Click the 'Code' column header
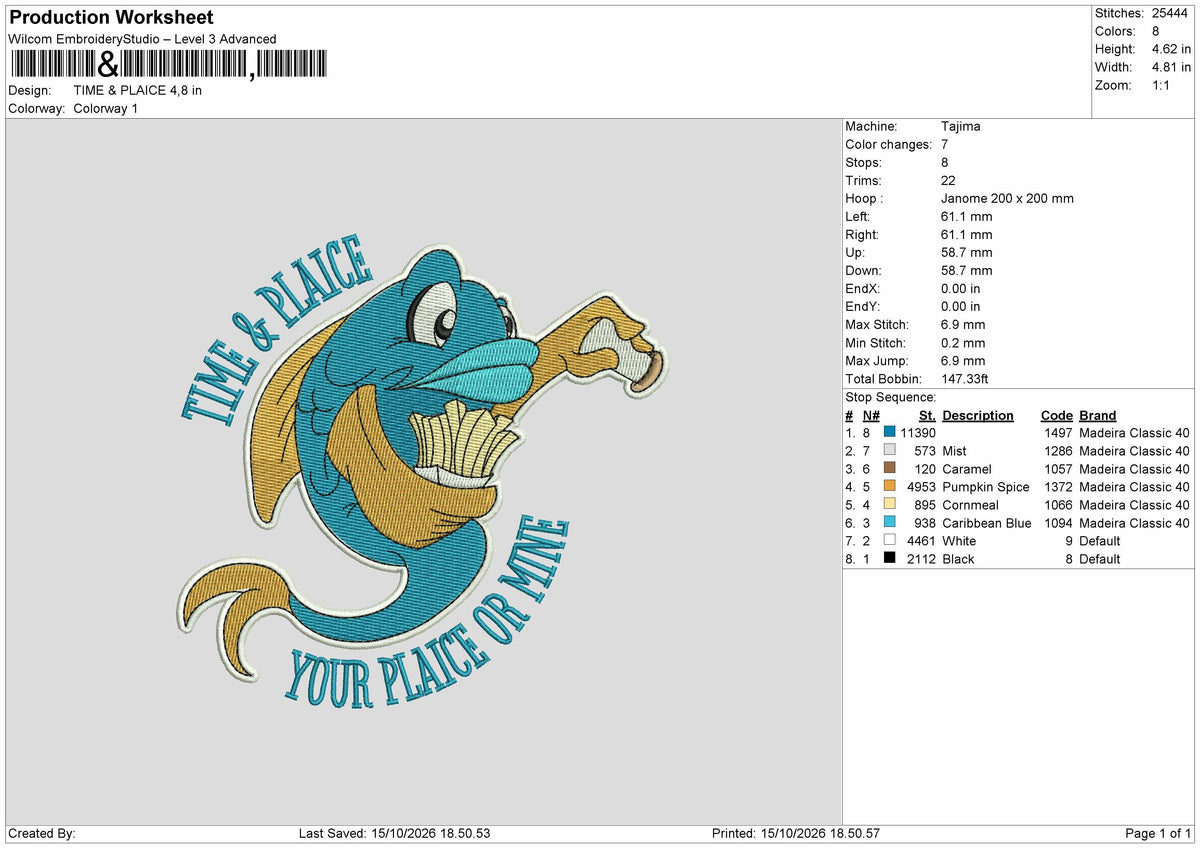This screenshot has width=1200, height=848. click(1056, 415)
